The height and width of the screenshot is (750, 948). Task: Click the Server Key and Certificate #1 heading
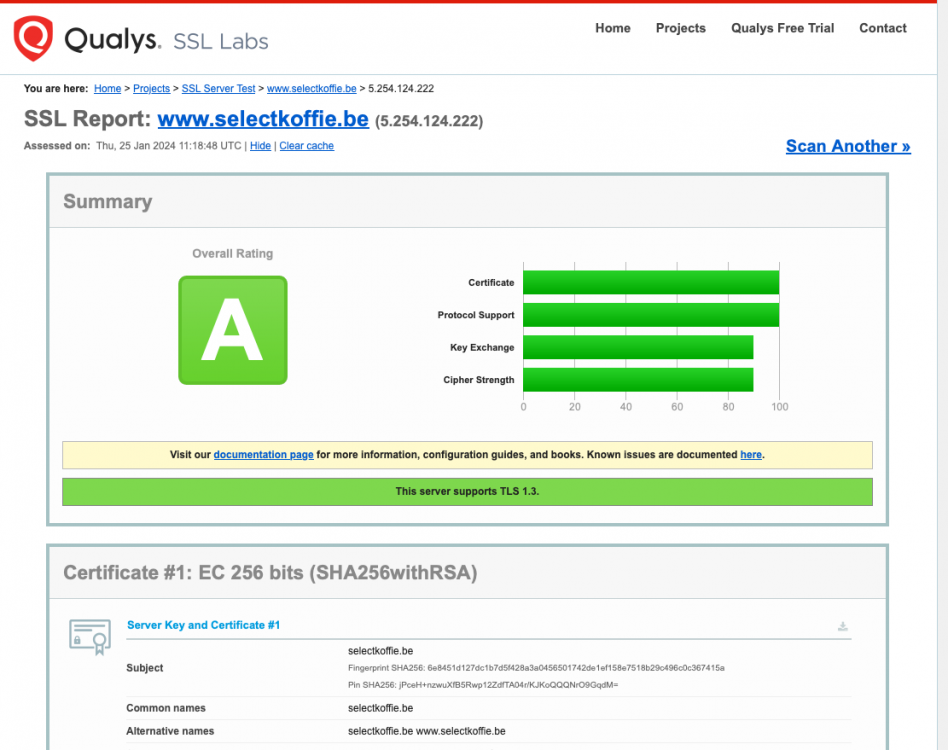pos(203,625)
